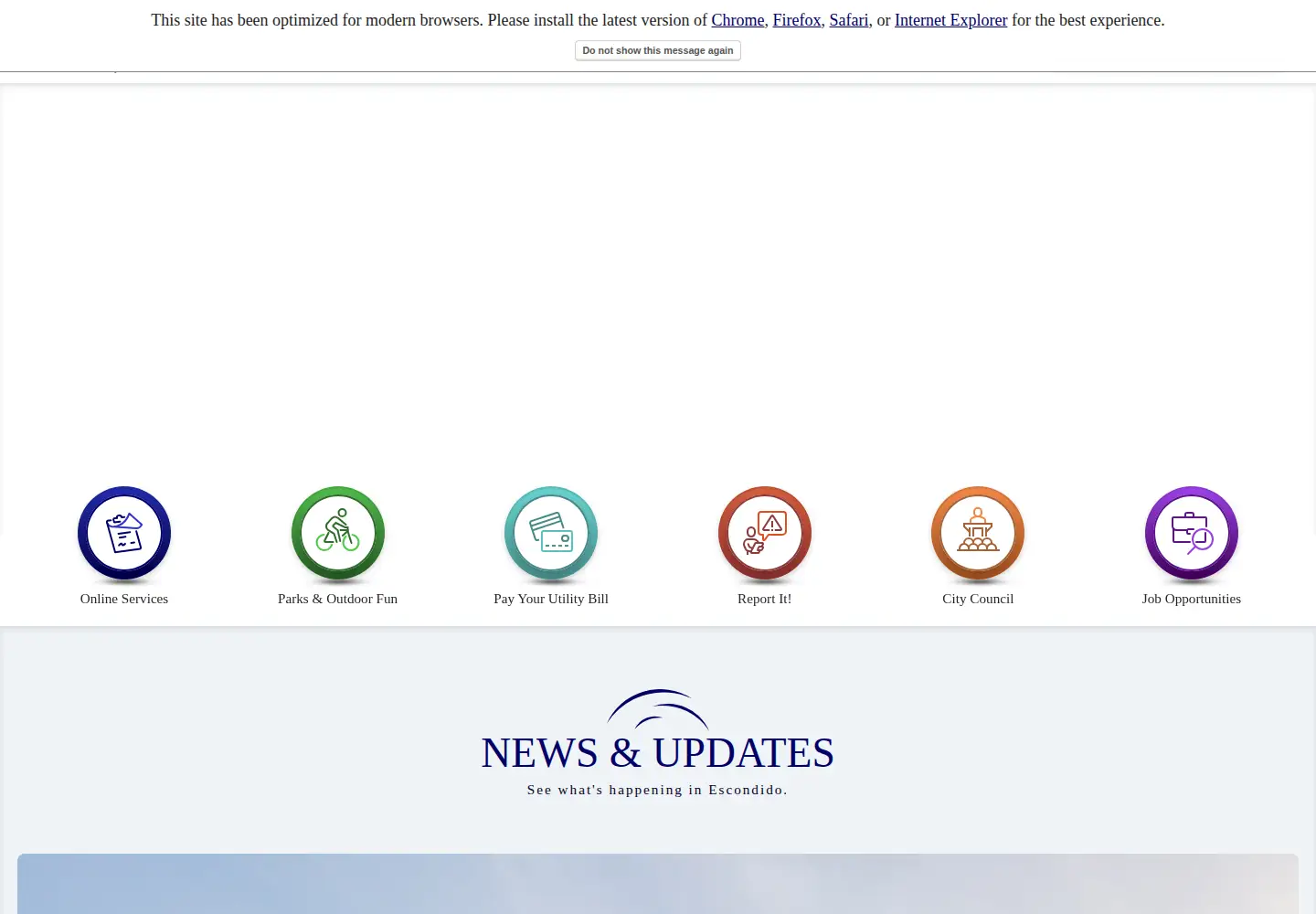The width and height of the screenshot is (1316, 914).
Task: Click the City Council podium icon
Action: (978, 533)
